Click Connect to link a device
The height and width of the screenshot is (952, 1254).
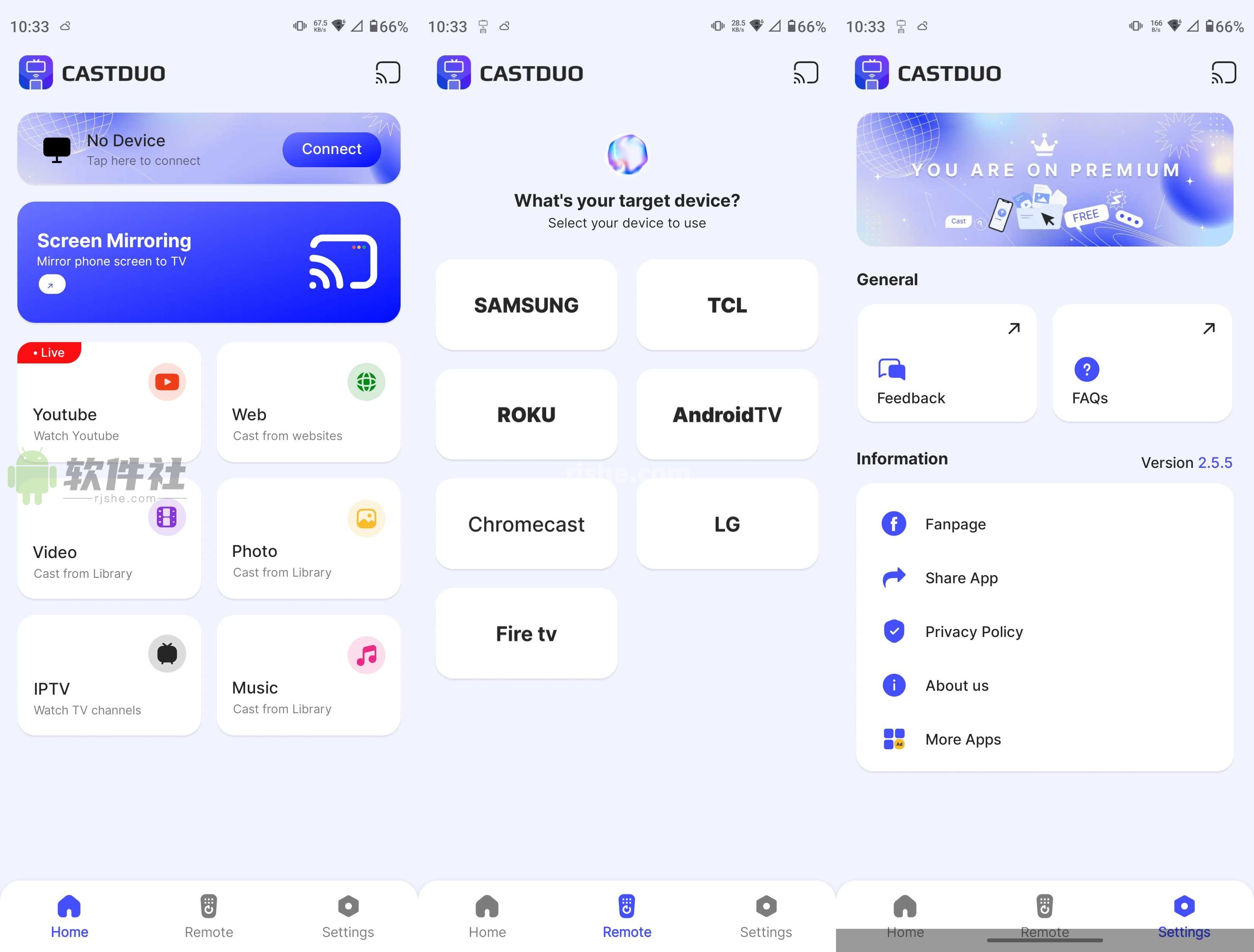tap(330, 149)
